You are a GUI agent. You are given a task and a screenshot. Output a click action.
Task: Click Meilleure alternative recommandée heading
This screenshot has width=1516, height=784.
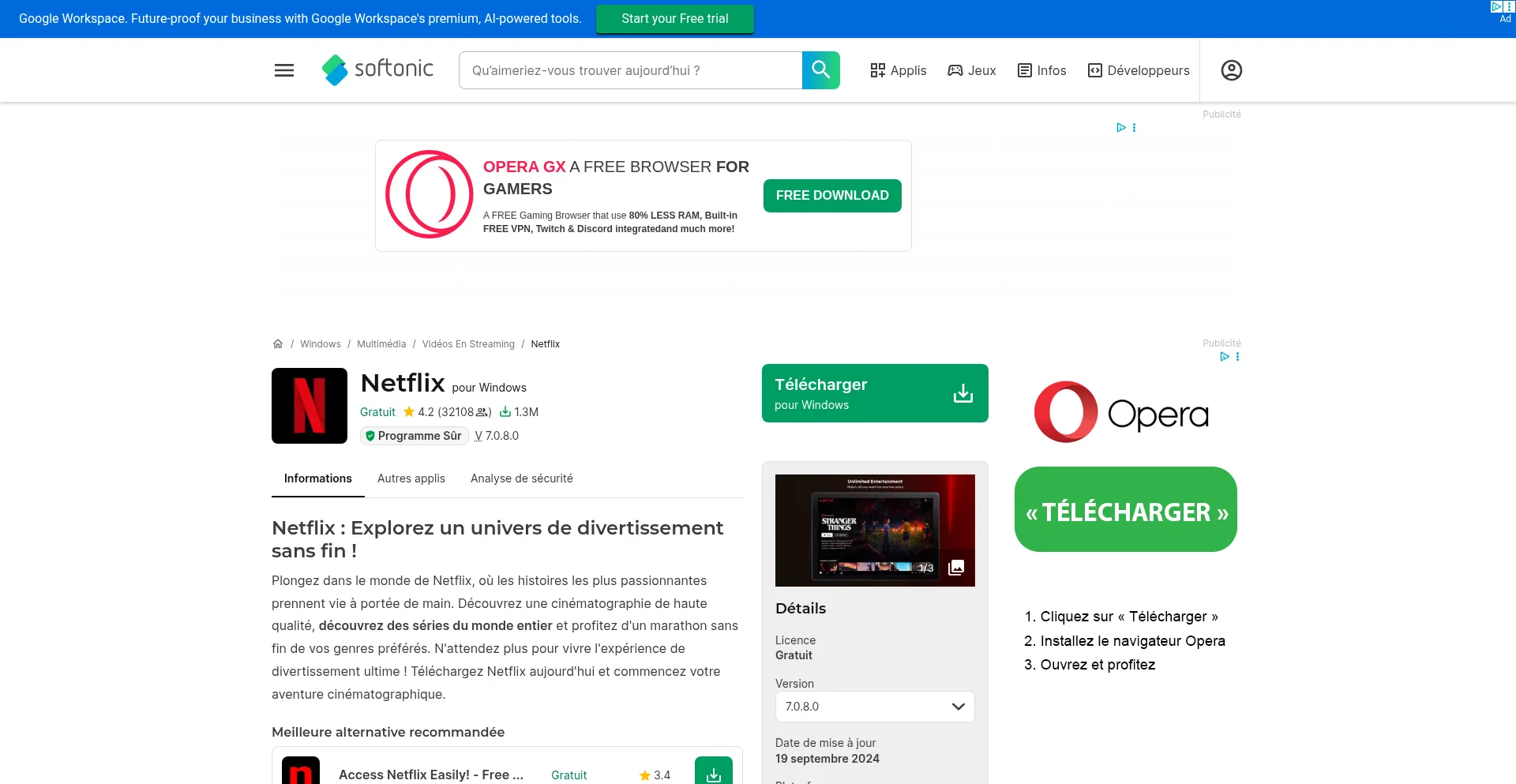(388, 733)
